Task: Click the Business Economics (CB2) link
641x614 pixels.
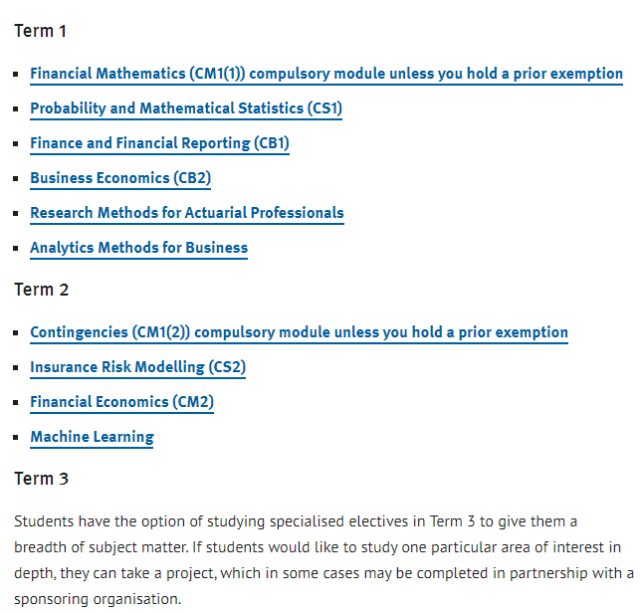Action: coord(120,178)
